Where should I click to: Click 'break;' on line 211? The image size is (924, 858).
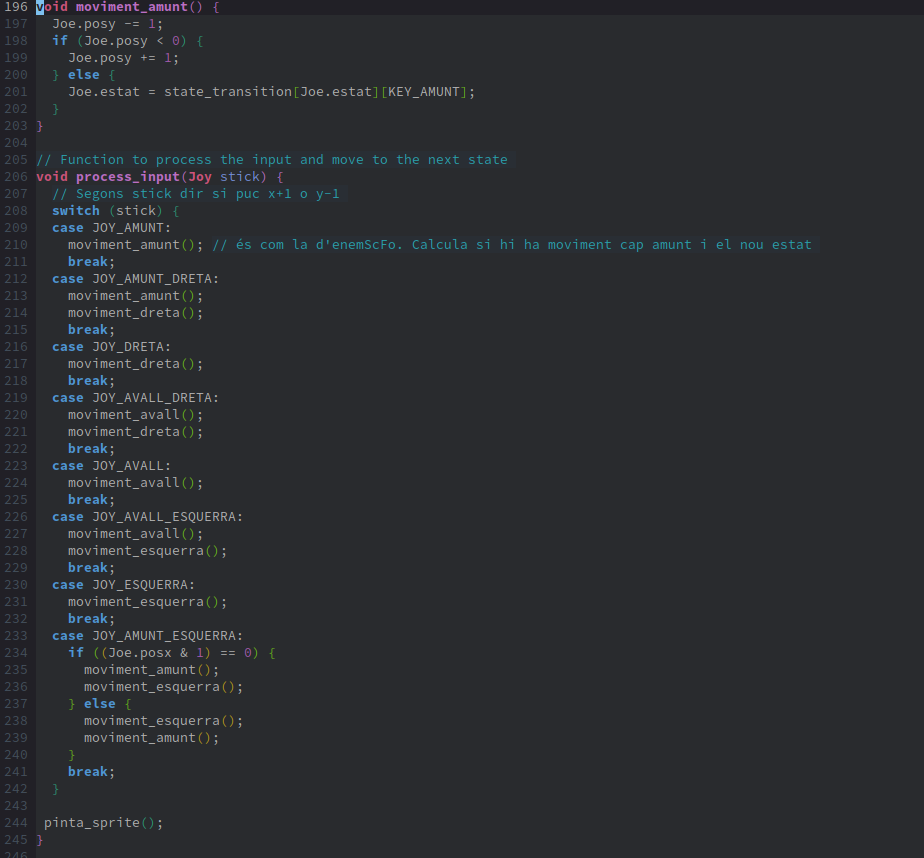click(x=91, y=262)
